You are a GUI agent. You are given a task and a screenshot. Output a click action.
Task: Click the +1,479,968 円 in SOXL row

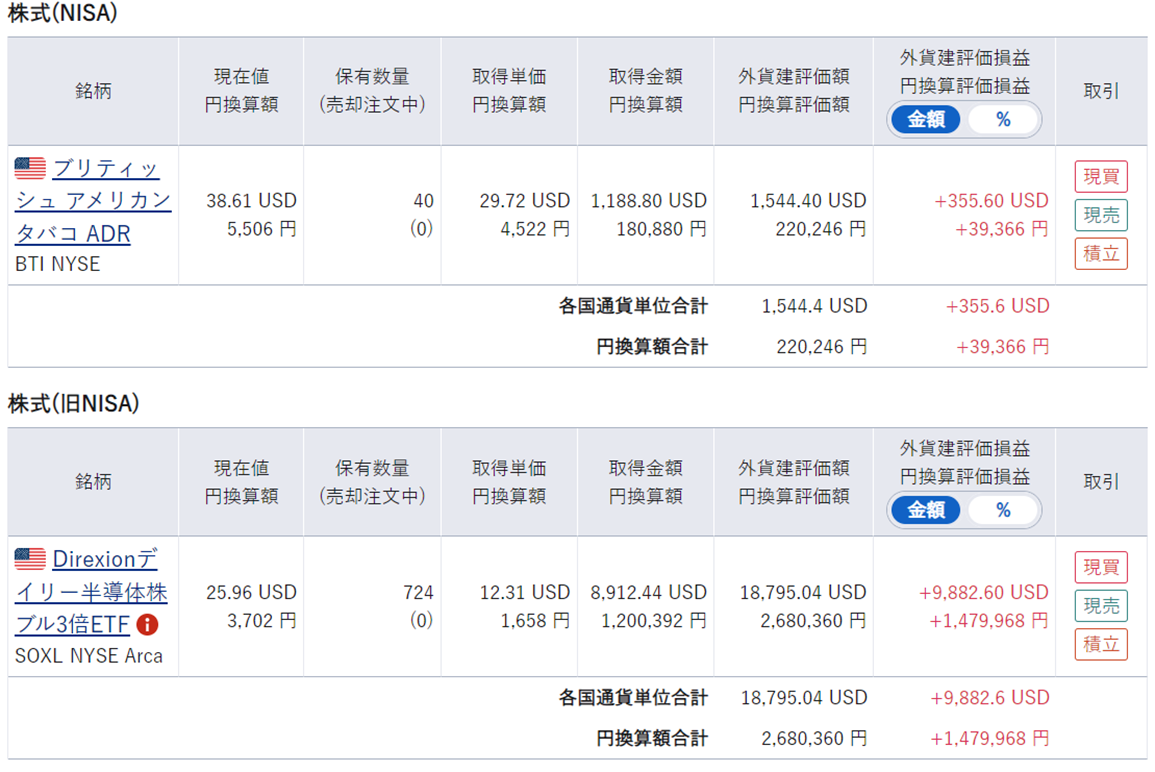pos(989,621)
